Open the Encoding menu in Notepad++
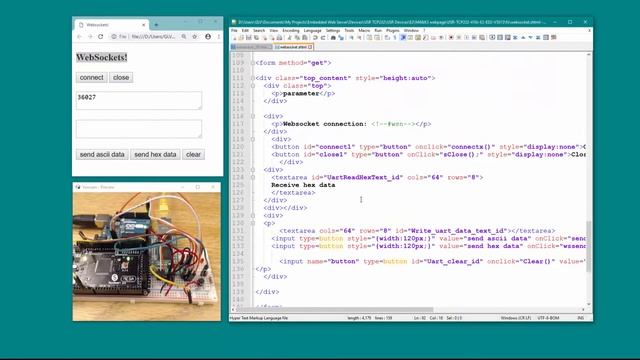Image resolution: width=640 pixels, height=360 pixels. tap(291, 31)
